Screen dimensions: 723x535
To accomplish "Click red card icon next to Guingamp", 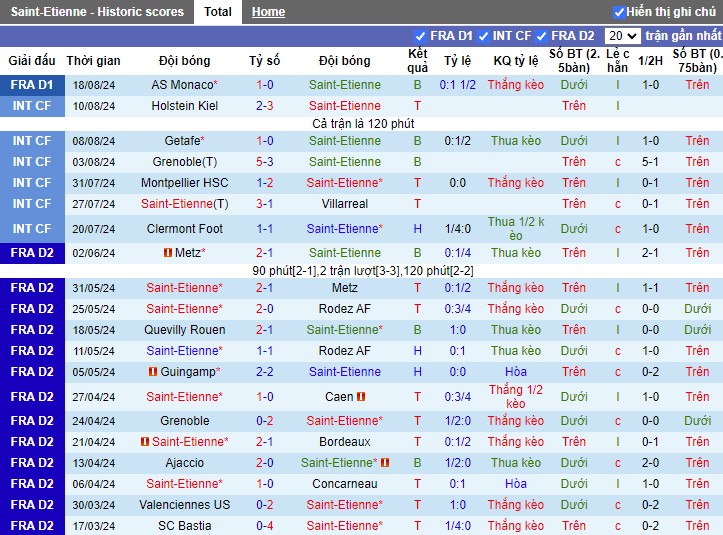I will coord(153,372).
